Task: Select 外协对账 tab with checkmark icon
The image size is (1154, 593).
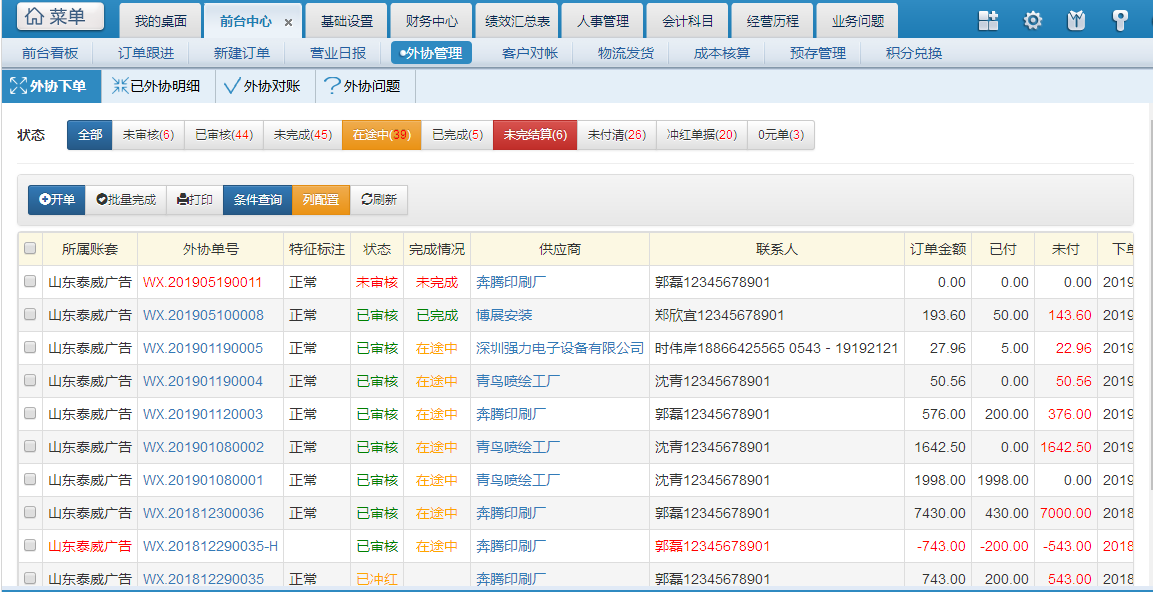Action: tap(265, 86)
